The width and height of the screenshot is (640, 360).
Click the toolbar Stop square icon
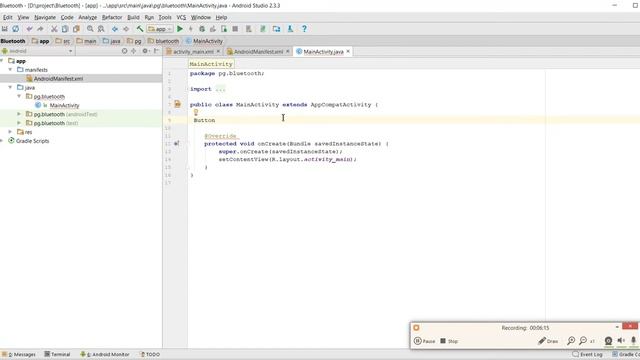235,29
